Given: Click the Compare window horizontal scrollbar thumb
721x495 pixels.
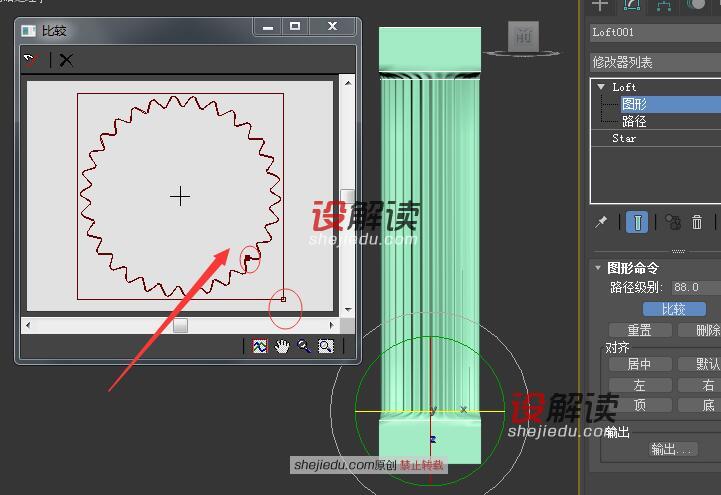Looking at the screenshot, I should (180, 325).
